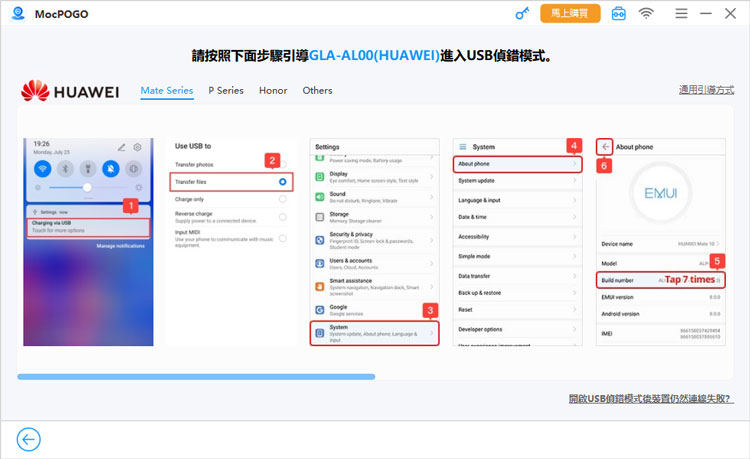Screen dimensions: 750x459
Task: Click the MocPOGO logo icon
Action: pyautogui.click(x=17, y=14)
